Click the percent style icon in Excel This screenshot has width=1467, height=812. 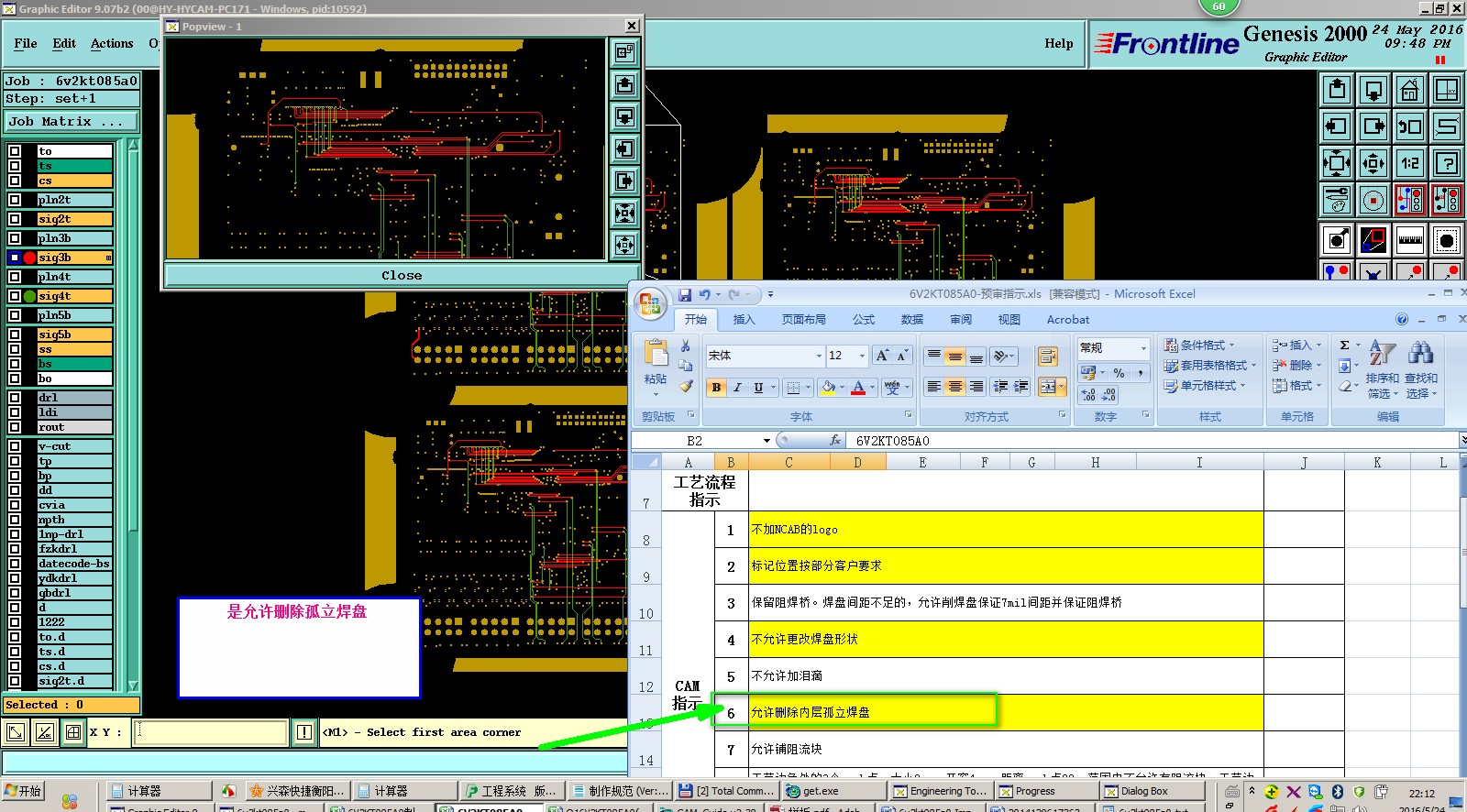1119,372
